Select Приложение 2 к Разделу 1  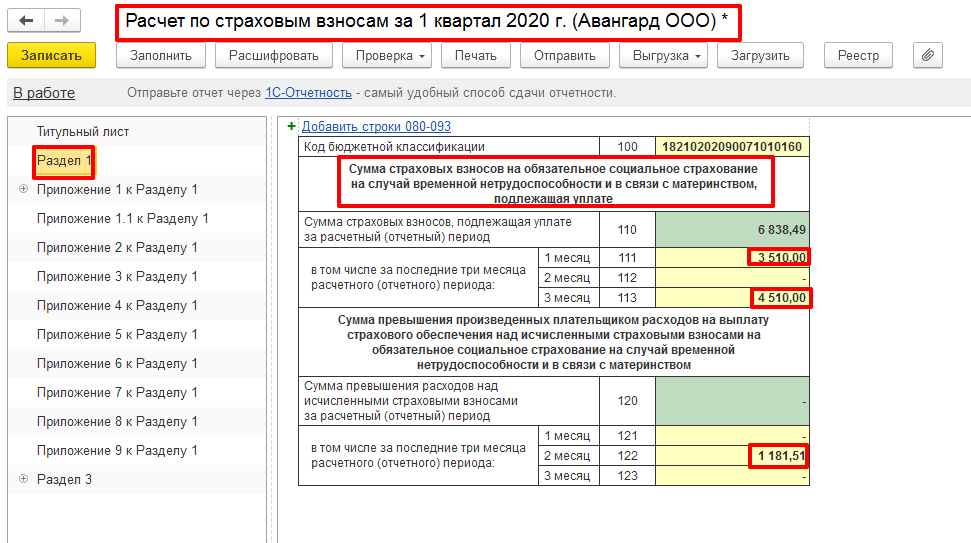point(117,248)
